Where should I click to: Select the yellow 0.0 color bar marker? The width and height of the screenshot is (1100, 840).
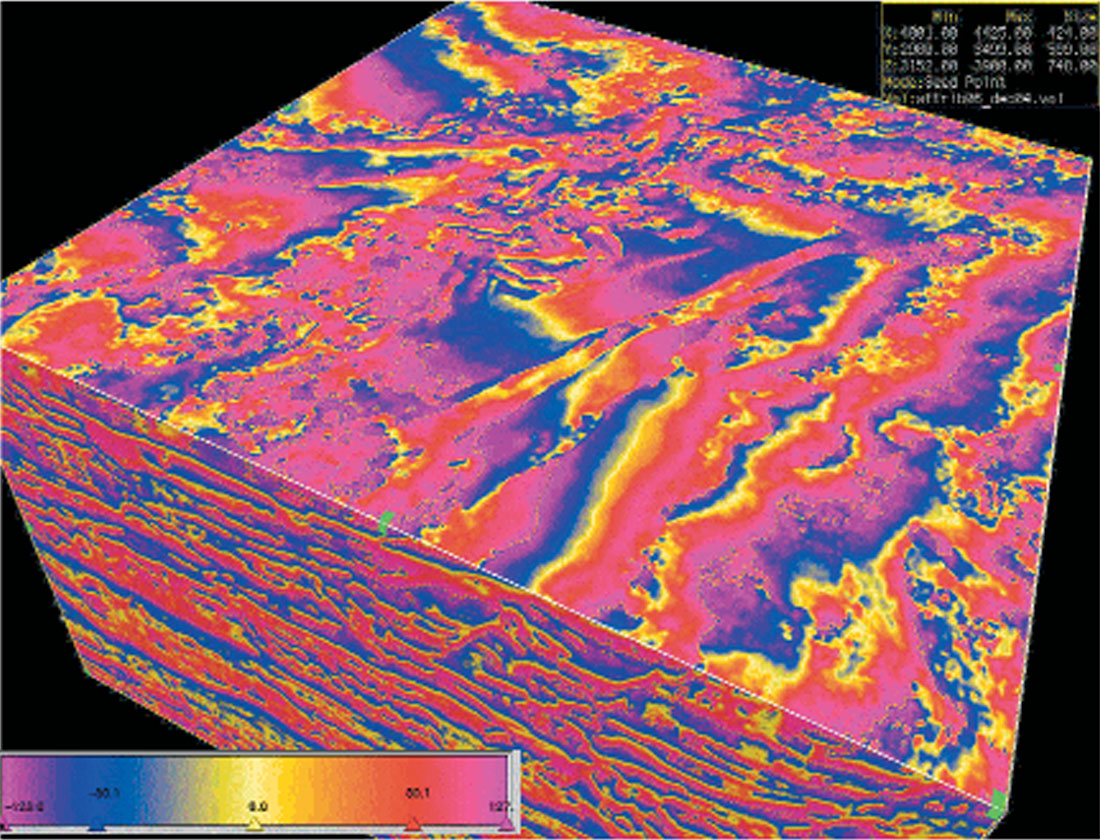coord(256,825)
